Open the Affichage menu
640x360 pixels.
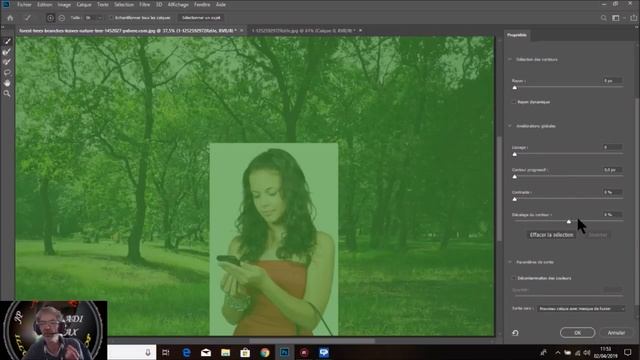point(178,4)
